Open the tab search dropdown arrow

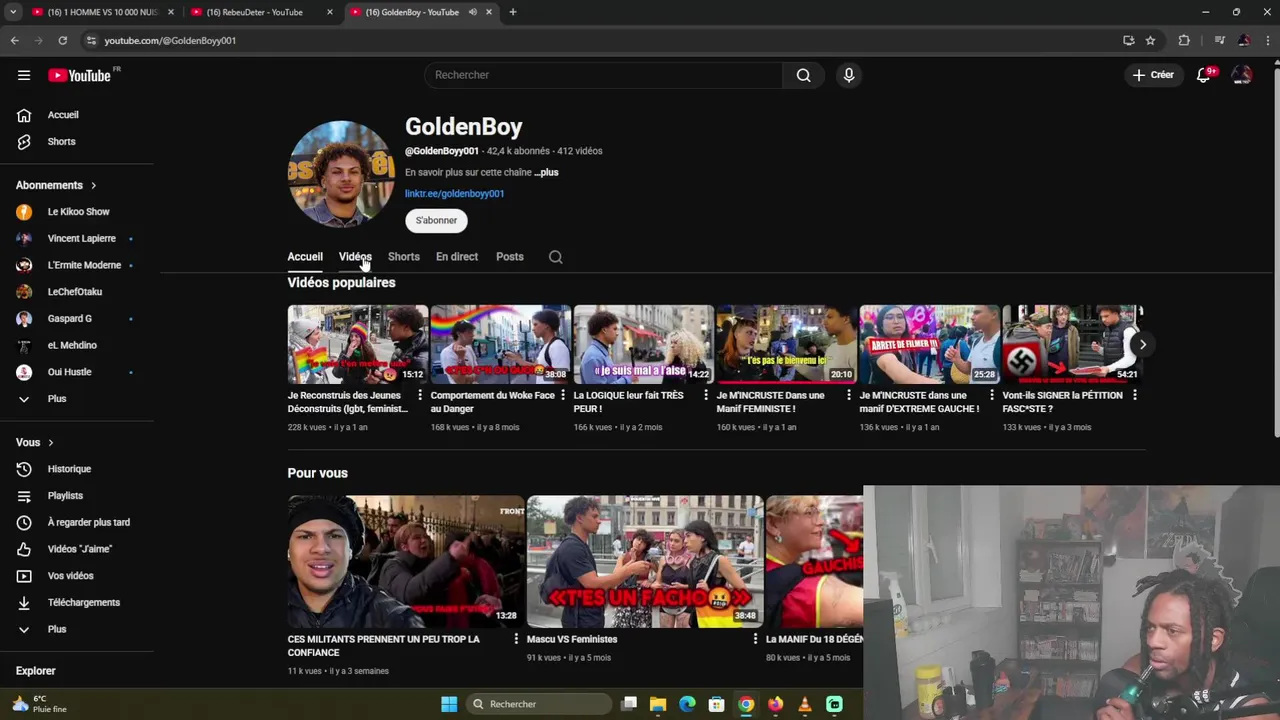coord(14,12)
